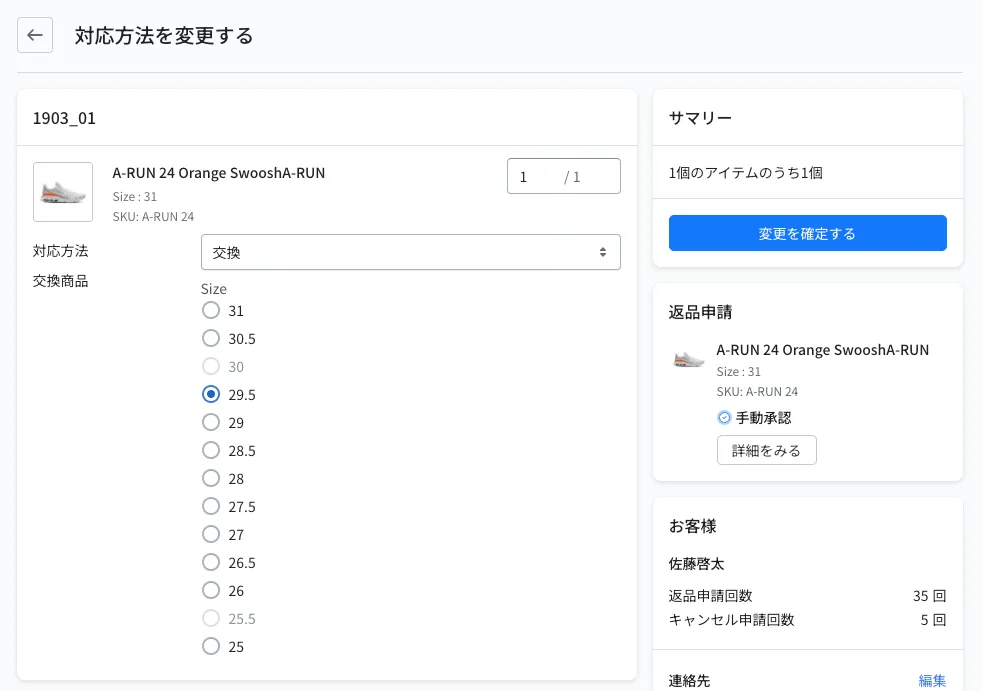Click the shoe thumbnail in order 1903_01

(63, 192)
